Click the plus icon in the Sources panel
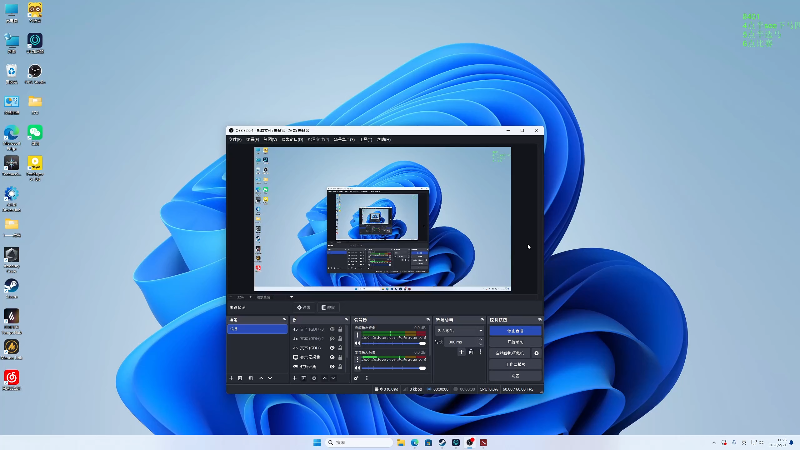Screen dimensions: 800x450 pos(294,378)
